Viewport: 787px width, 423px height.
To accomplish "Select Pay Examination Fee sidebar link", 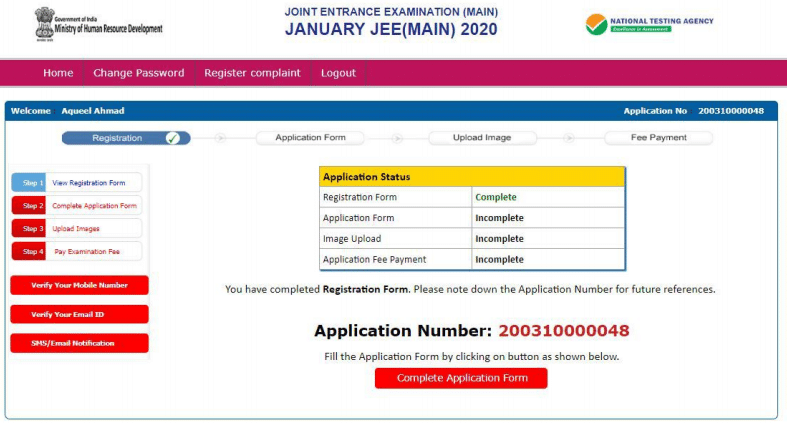I will 85,251.
